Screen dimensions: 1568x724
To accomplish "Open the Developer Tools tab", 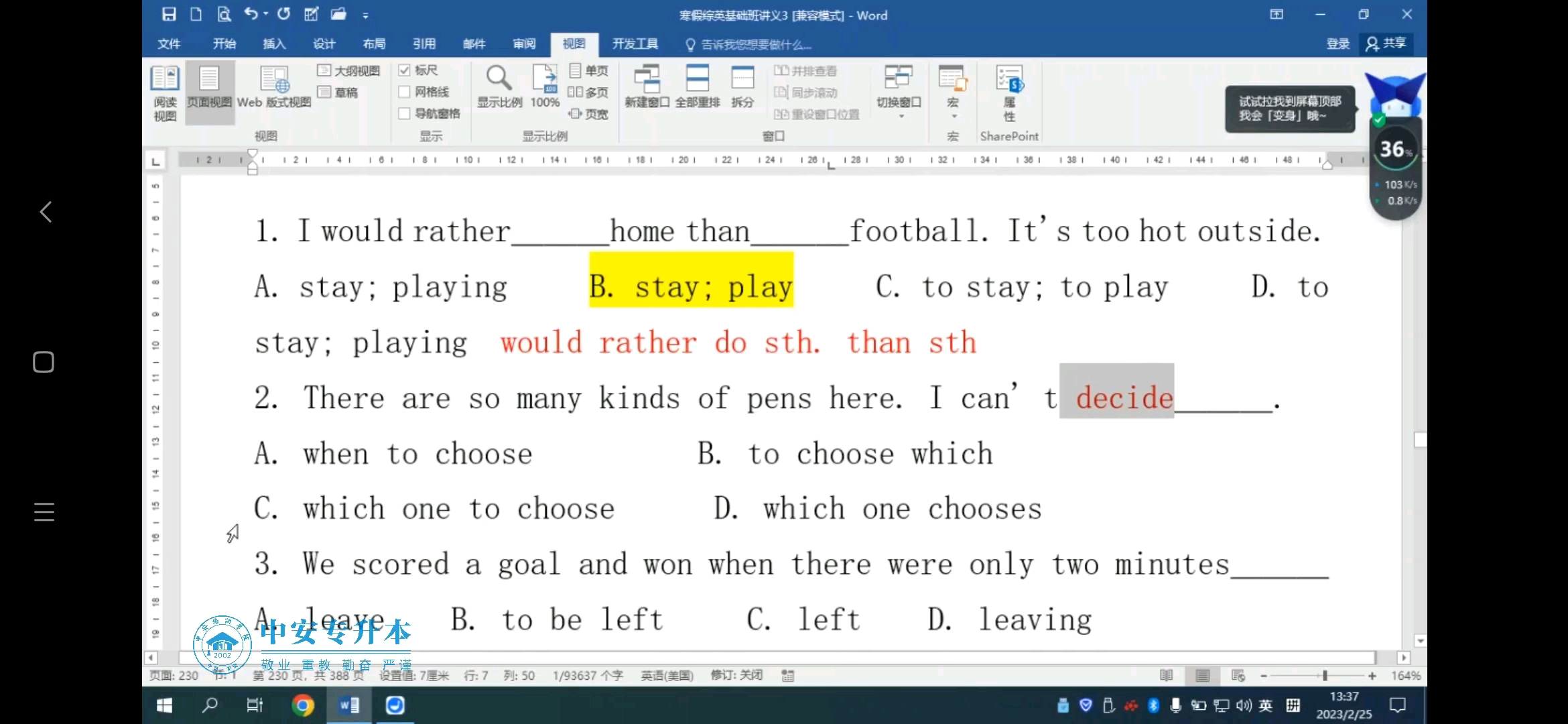I will point(635,44).
